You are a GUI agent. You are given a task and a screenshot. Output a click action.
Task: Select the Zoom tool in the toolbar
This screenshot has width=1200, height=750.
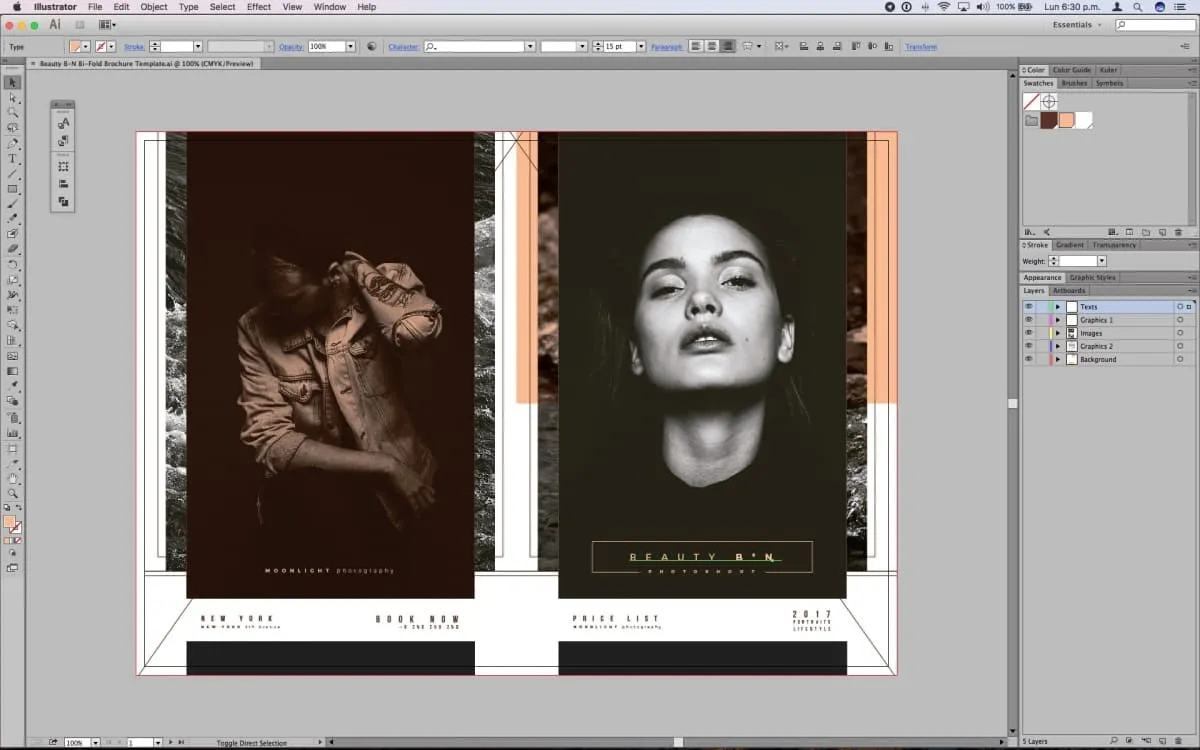tap(13, 493)
